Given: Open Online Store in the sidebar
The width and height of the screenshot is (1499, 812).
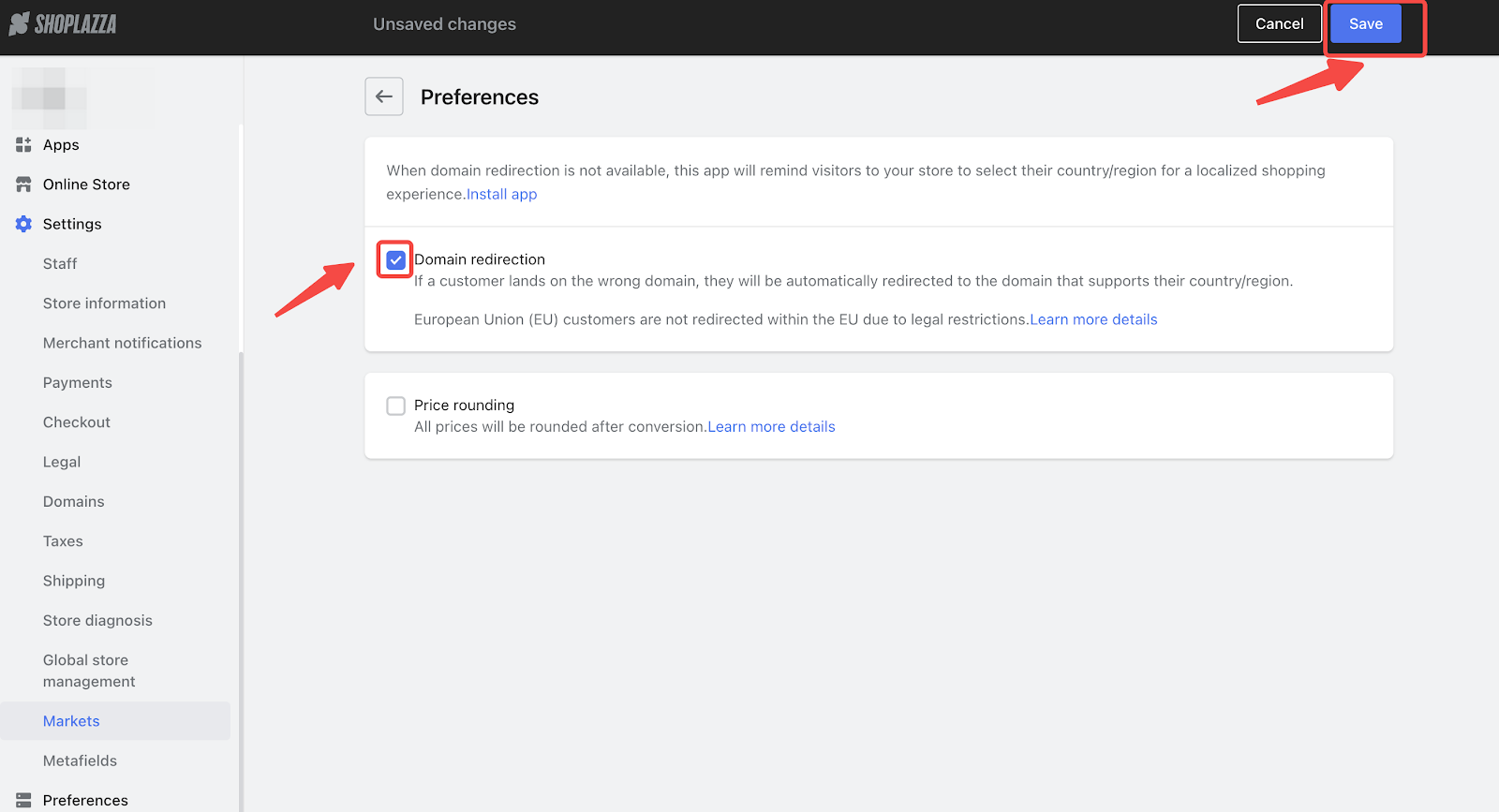Looking at the screenshot, I should [x=86, y=185].
